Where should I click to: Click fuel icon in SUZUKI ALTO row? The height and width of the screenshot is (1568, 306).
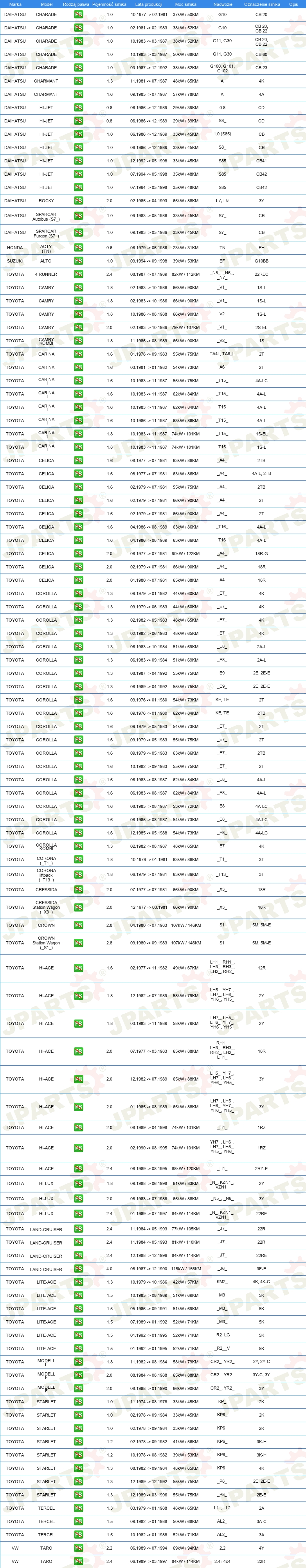point(79,261)
